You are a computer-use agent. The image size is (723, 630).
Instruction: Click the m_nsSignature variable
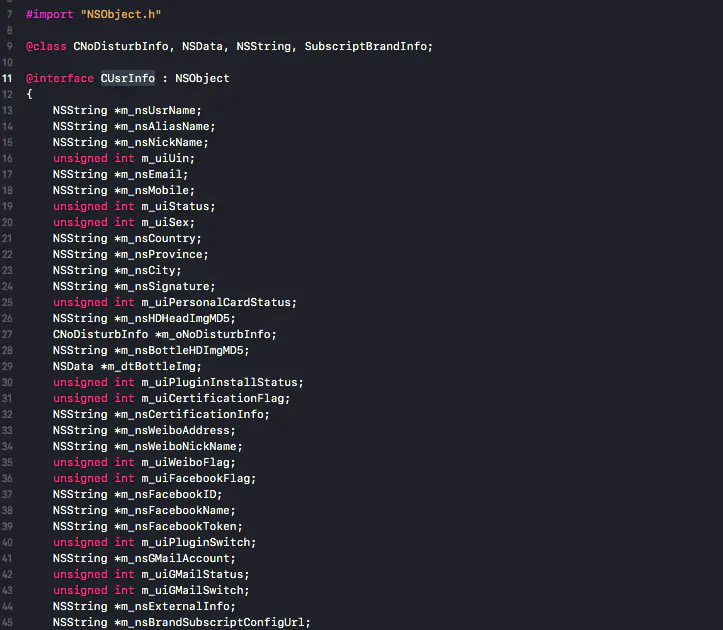[166, 286]
